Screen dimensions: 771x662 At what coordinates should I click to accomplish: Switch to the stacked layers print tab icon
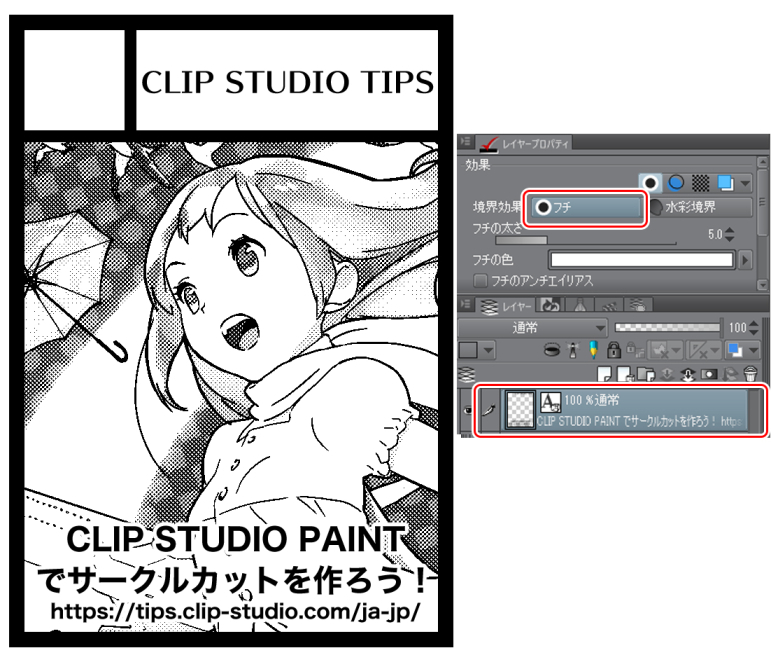(x=638, y=305)
